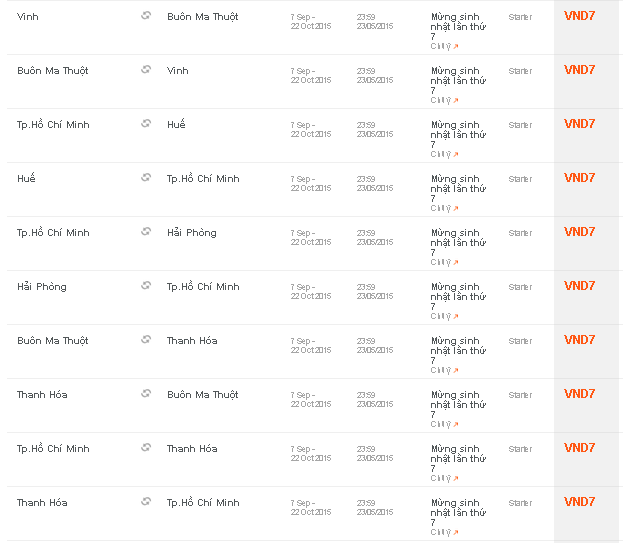Screen dimensions: 623x543
Task: Click the swap icon between Vinh and Buôn Ma Thuột
Action: coord(146,16)
